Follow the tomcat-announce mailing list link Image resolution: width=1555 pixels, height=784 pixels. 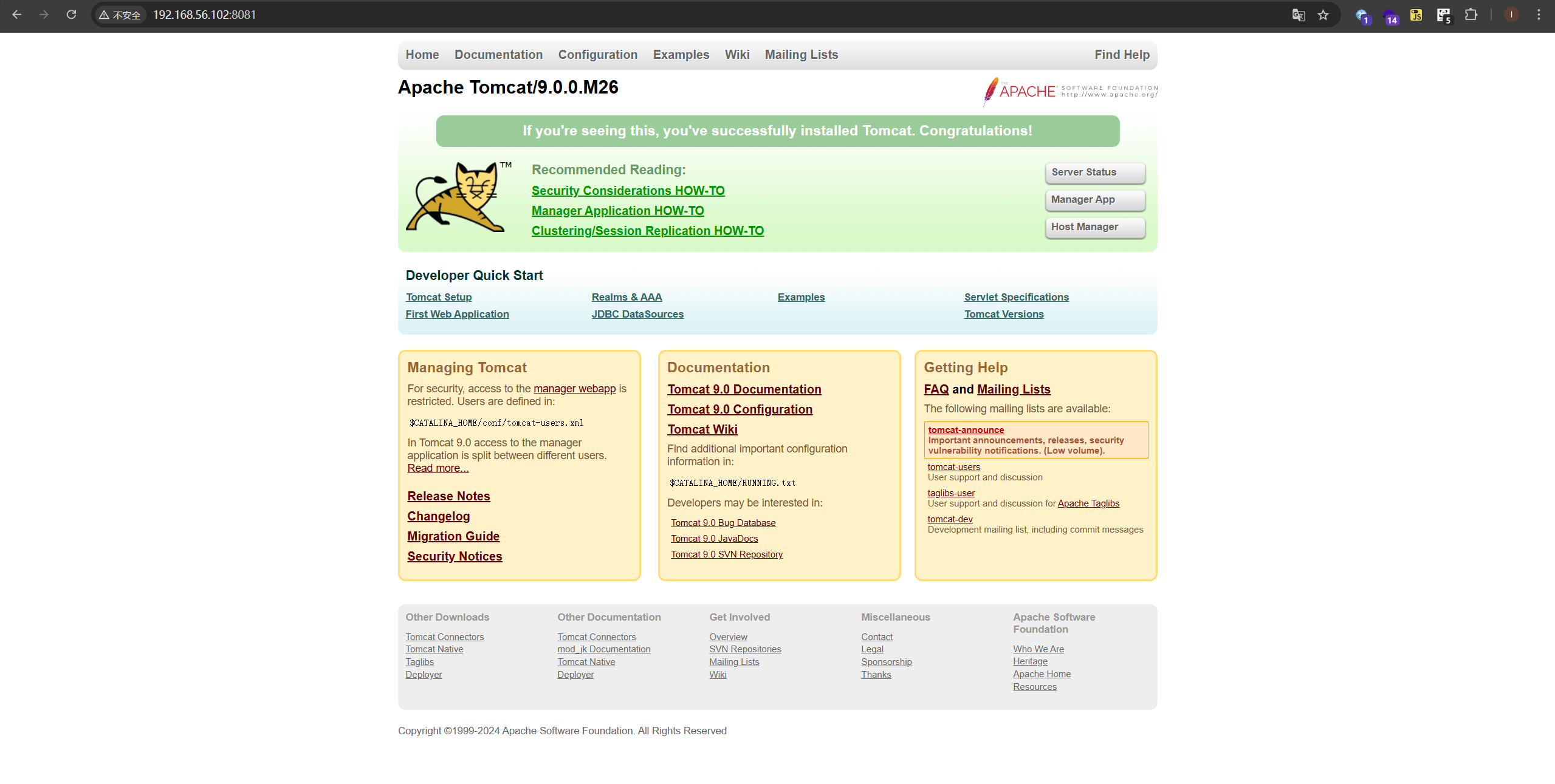966,430
